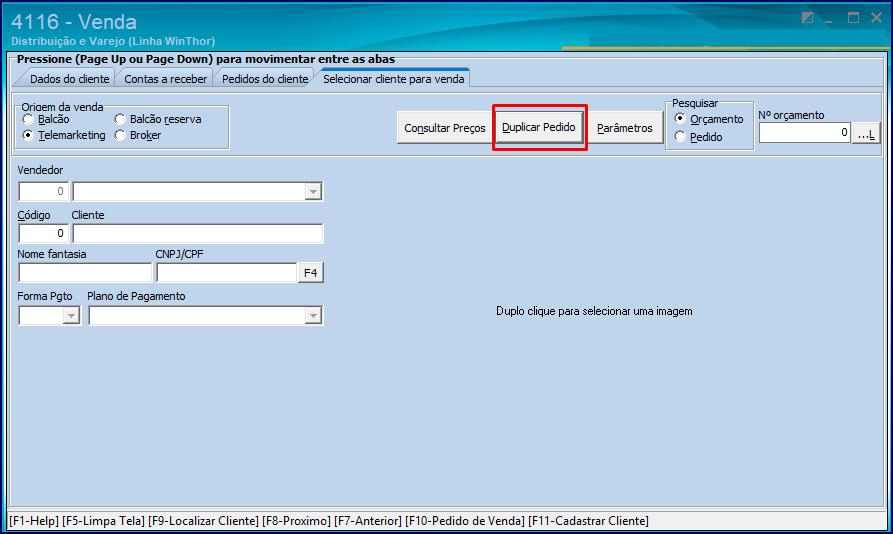
Task: Click the Consultar Preços button
Action: click(x=445, y=128)
